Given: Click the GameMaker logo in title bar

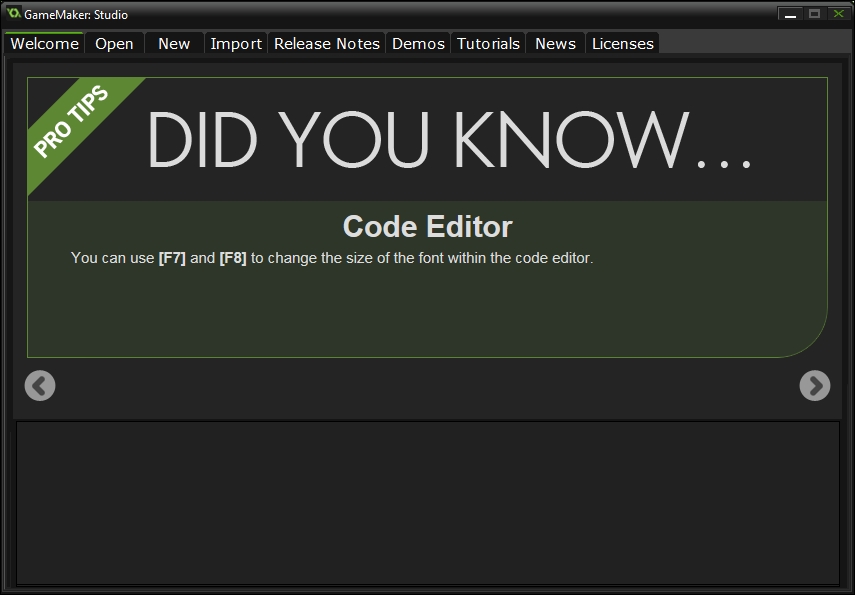Looking at the screenshot, I should tap(13, 13).
